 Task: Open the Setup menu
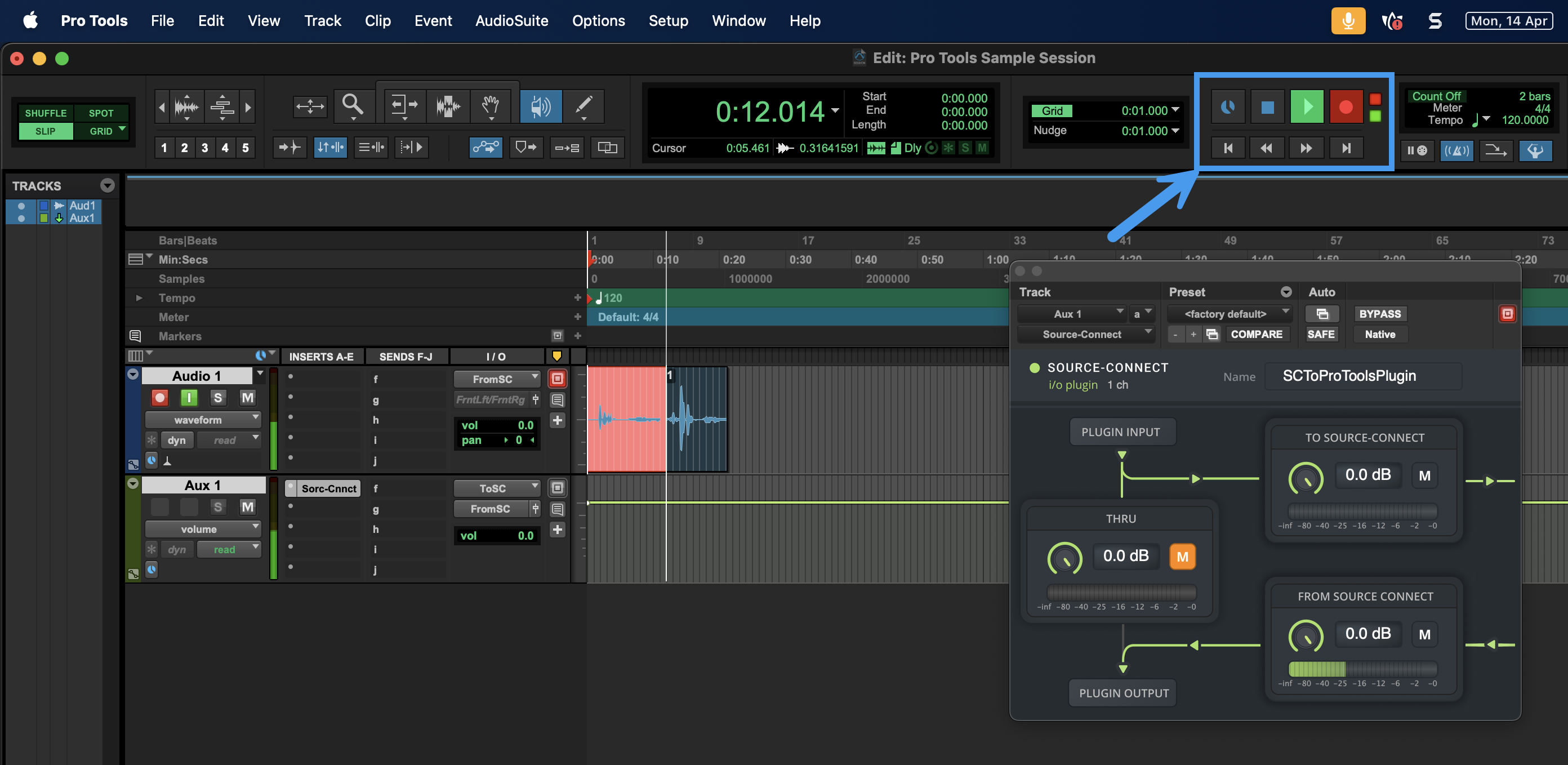click(x=668, y=21)
